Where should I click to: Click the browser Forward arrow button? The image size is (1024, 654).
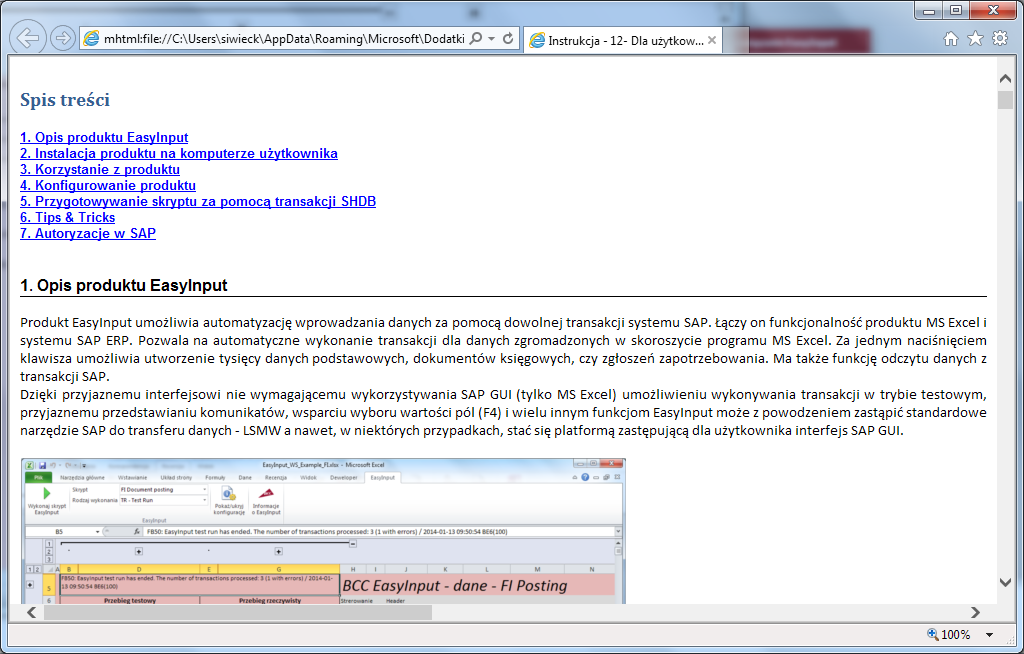click(63, 39)
